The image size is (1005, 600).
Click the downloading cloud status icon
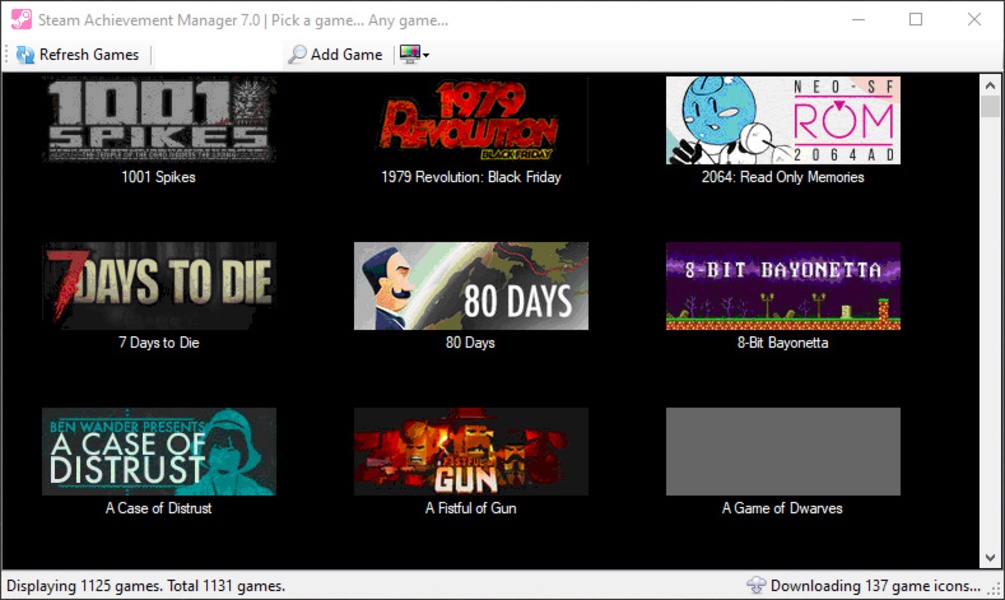(756, 585)
